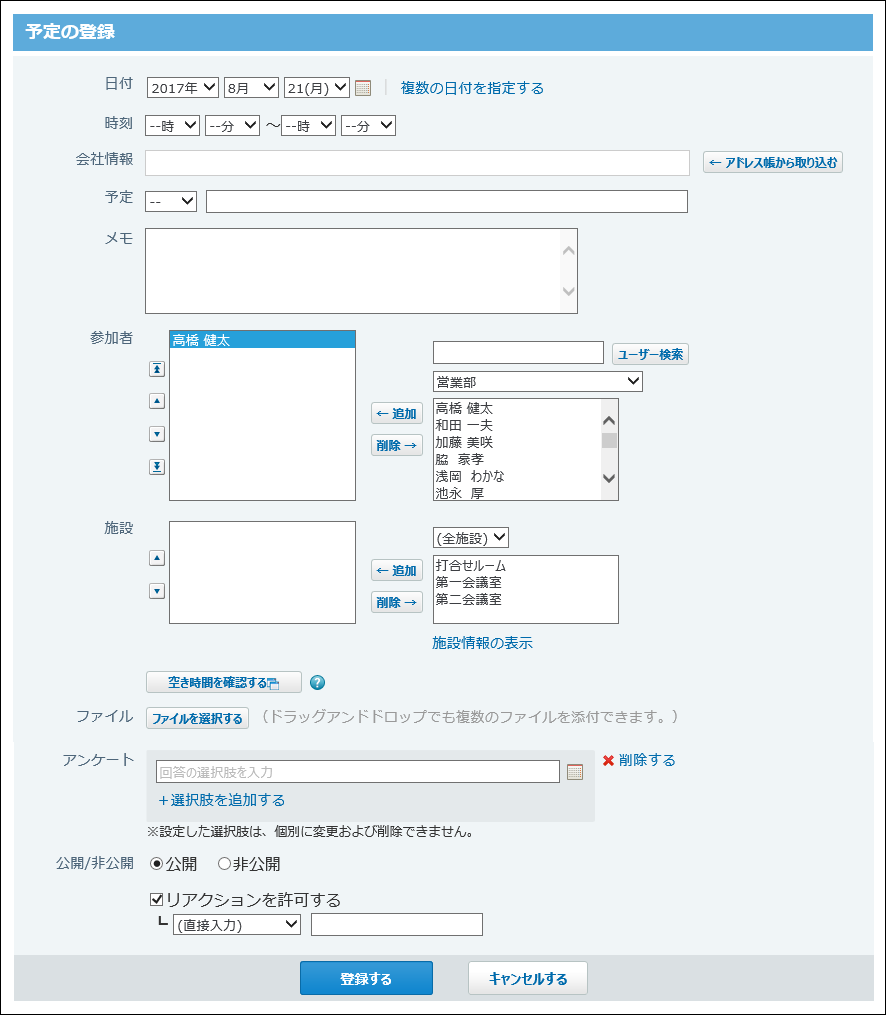Open the year dropdown 2017年
This screenshot has height=1015, width=886.
click(183, 87)
